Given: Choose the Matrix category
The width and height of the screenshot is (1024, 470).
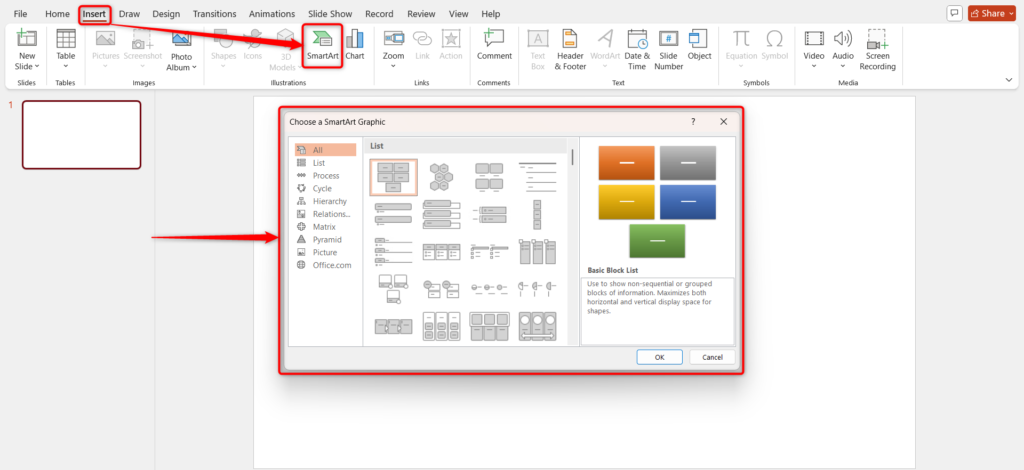Looking at the screenshot, I should pos(325,227).
